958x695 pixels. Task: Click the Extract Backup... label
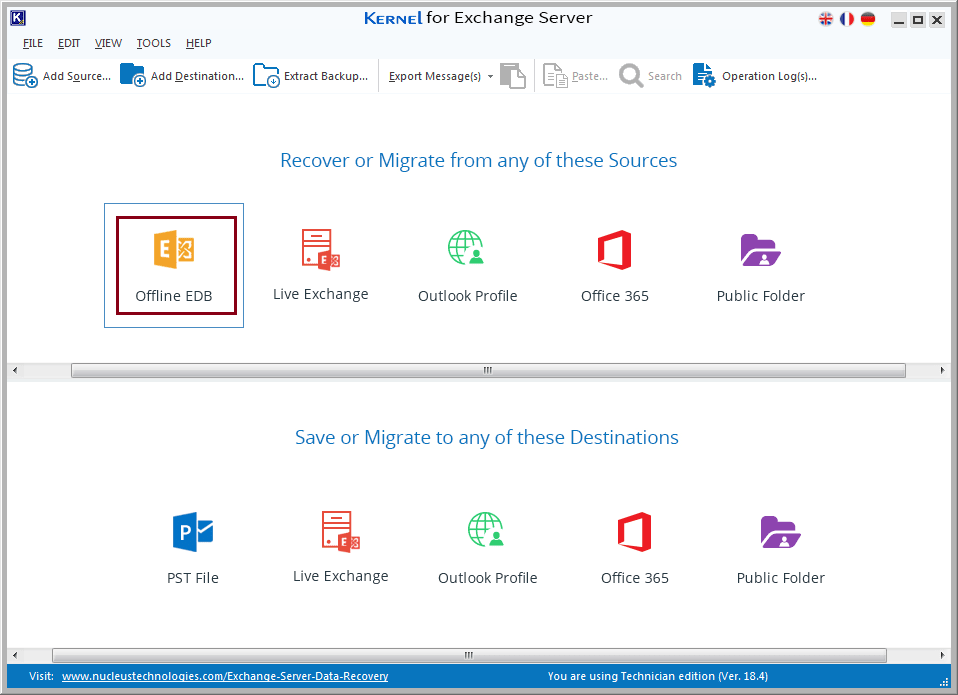pyautogui.click(x=326, y=76)
